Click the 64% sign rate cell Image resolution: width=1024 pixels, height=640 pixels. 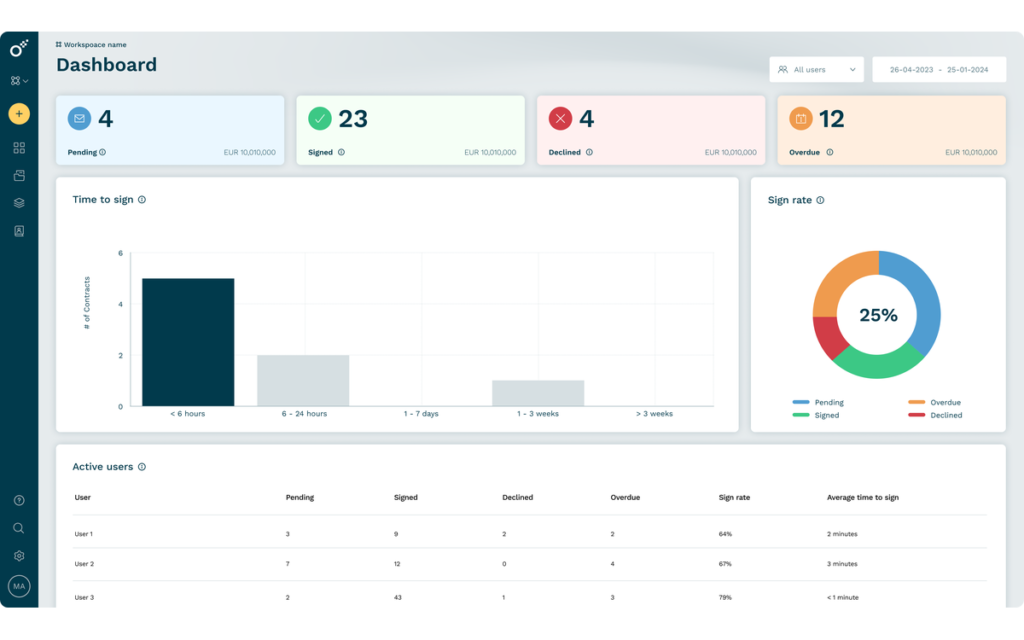(725, 534)
